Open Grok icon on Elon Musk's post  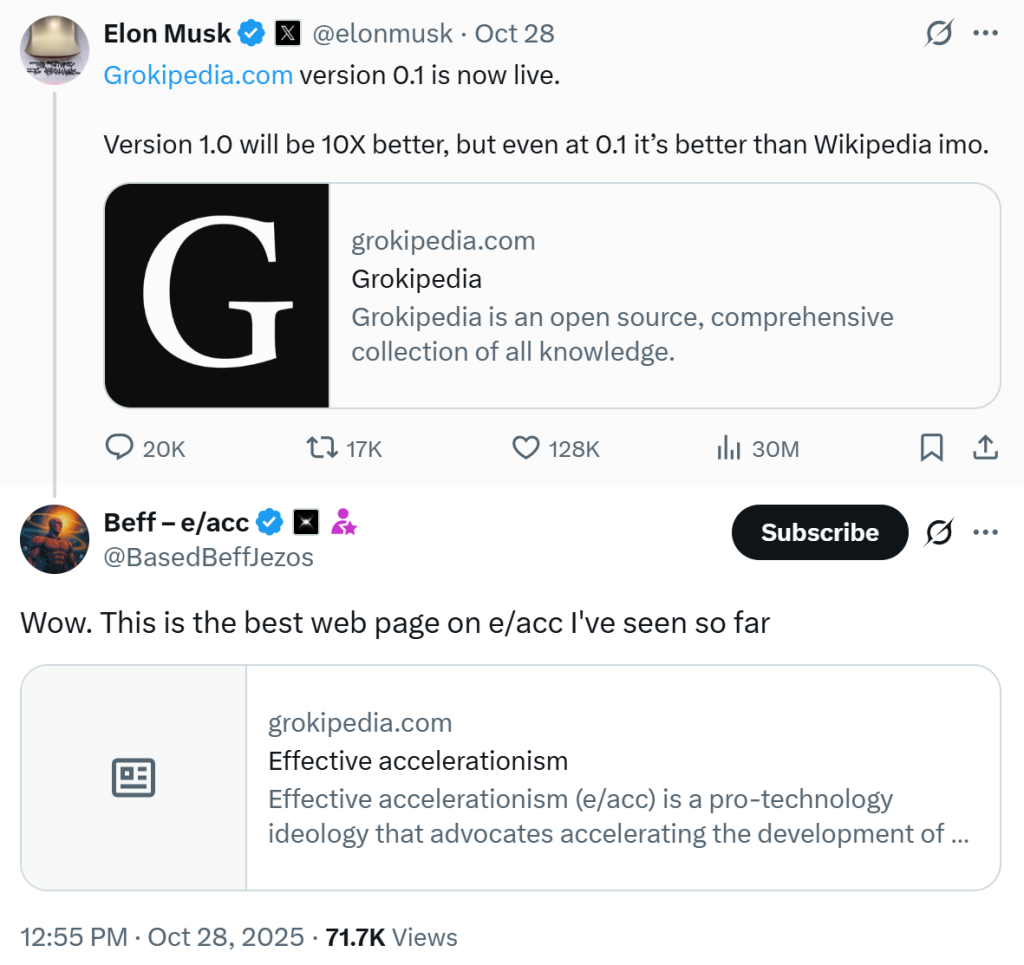tap(938, 34)
